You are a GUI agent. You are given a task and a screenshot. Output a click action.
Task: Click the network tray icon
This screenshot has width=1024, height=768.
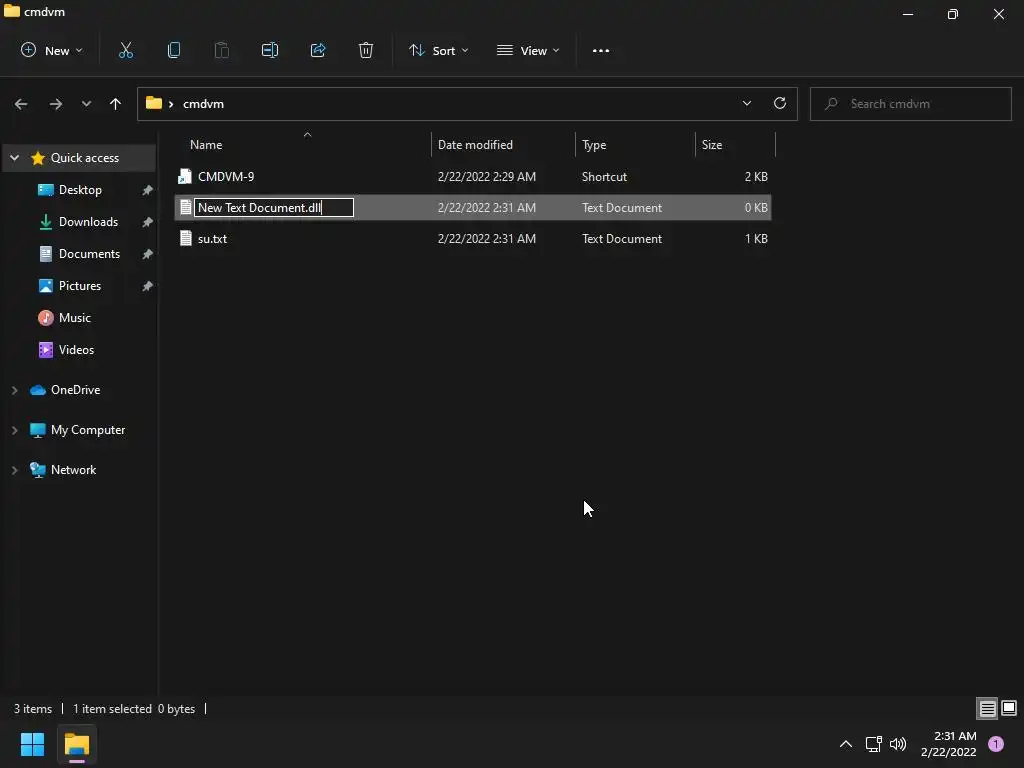point(874,744)
